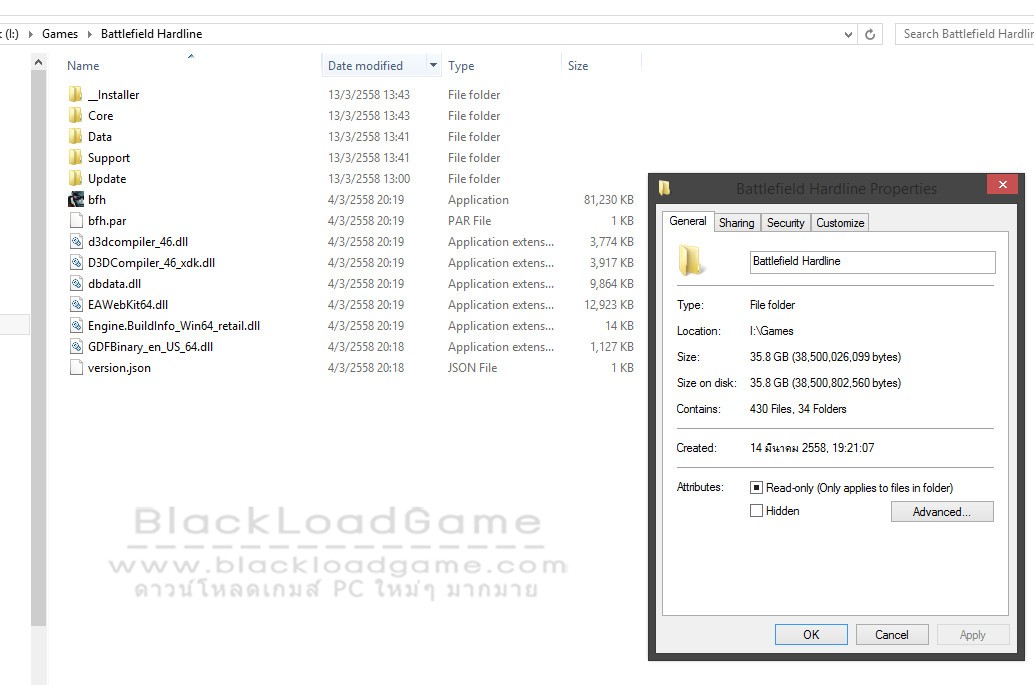The height and width of the screenshot is (685, 1034).
Task: Select the Support folder icon
Action: [76, 158]
